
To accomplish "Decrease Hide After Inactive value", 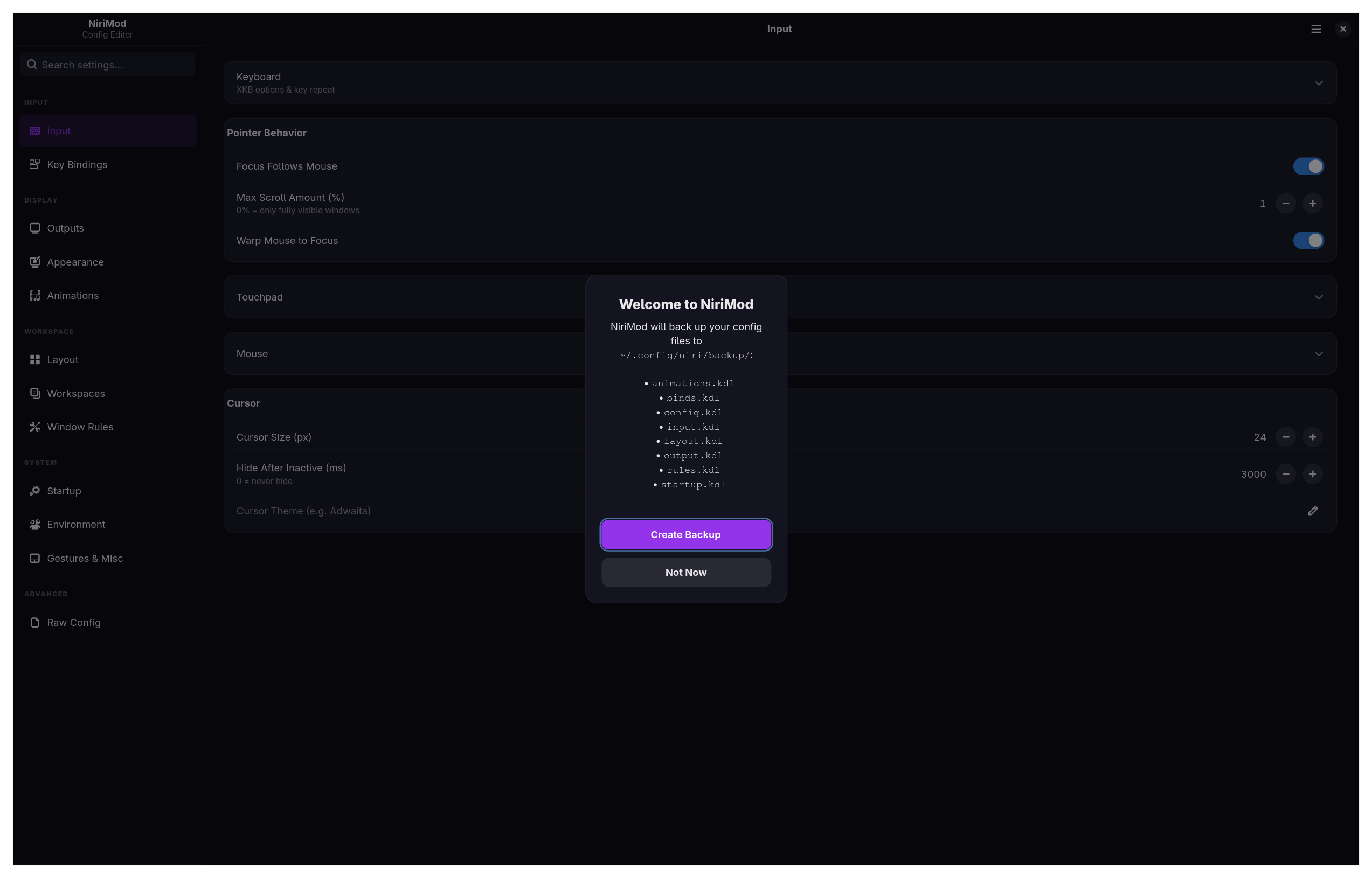I will [x=1285, y=475].
